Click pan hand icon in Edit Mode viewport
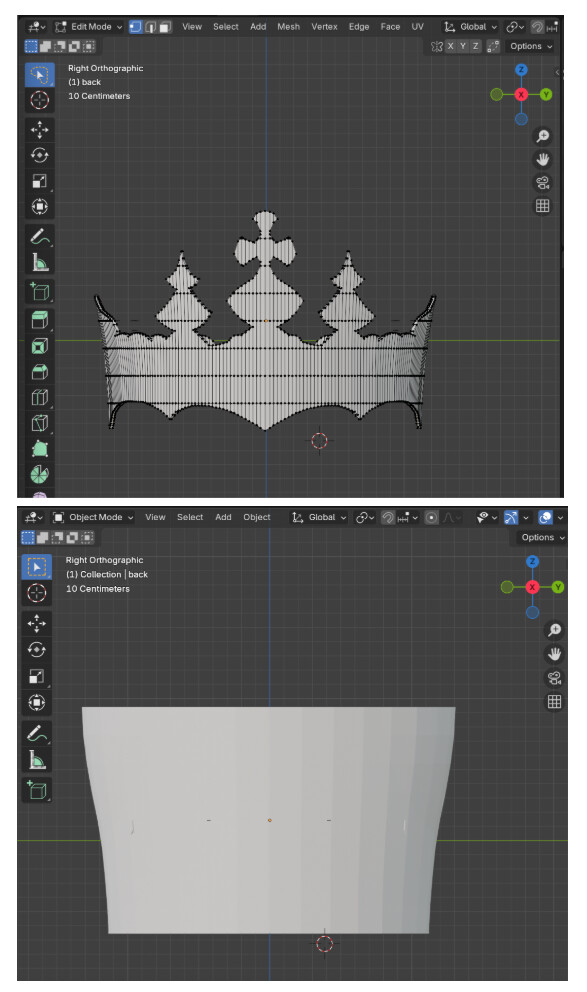Image resolution: width=587 pixels, height=992 pixels. pyautogui.click(x=542, y=159)
